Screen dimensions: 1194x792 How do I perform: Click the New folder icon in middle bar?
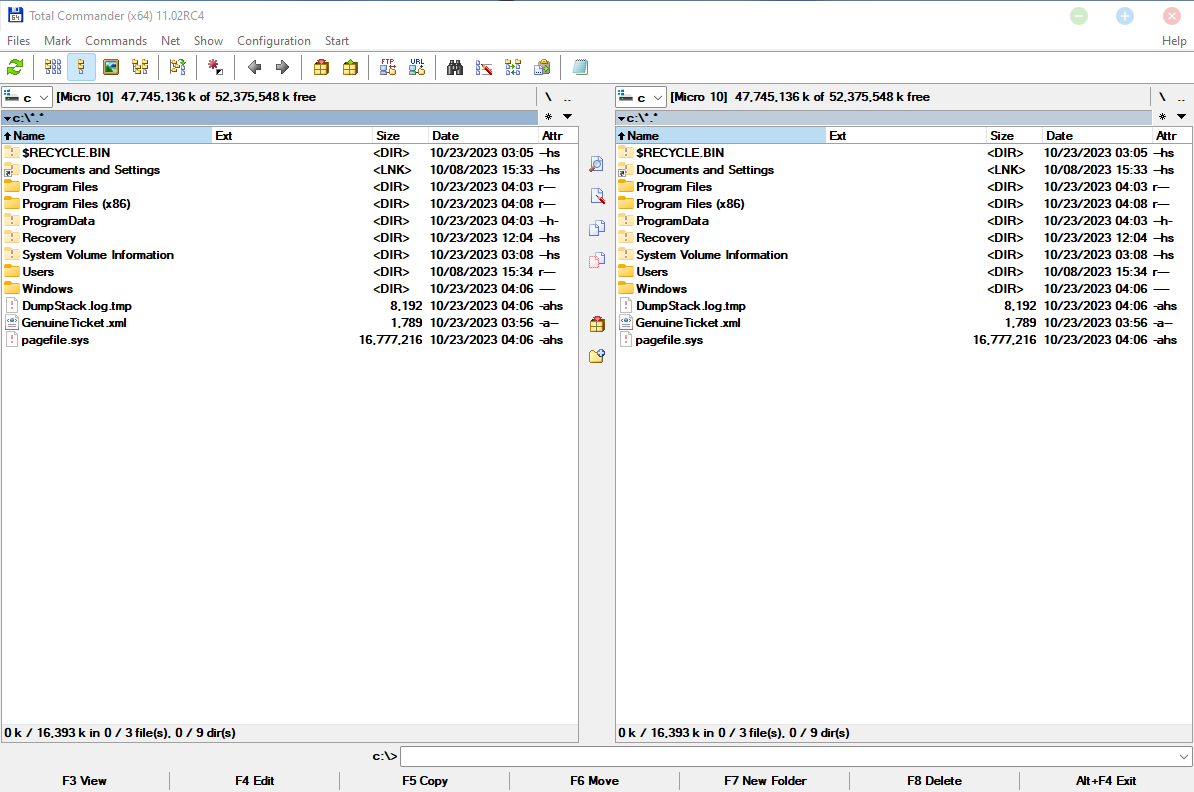click(597, 356)
